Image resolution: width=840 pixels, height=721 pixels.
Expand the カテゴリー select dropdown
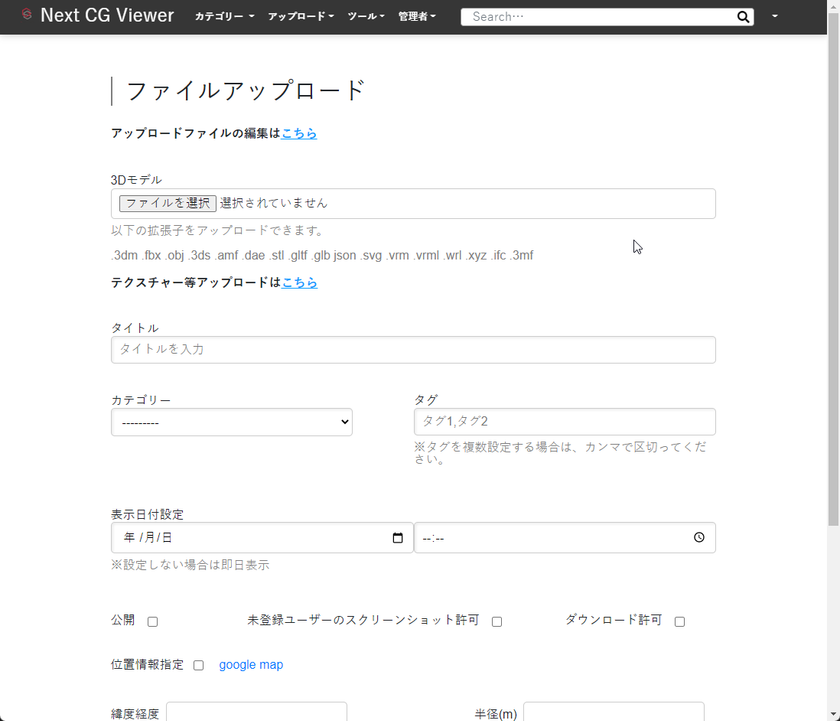pos(231,422)
